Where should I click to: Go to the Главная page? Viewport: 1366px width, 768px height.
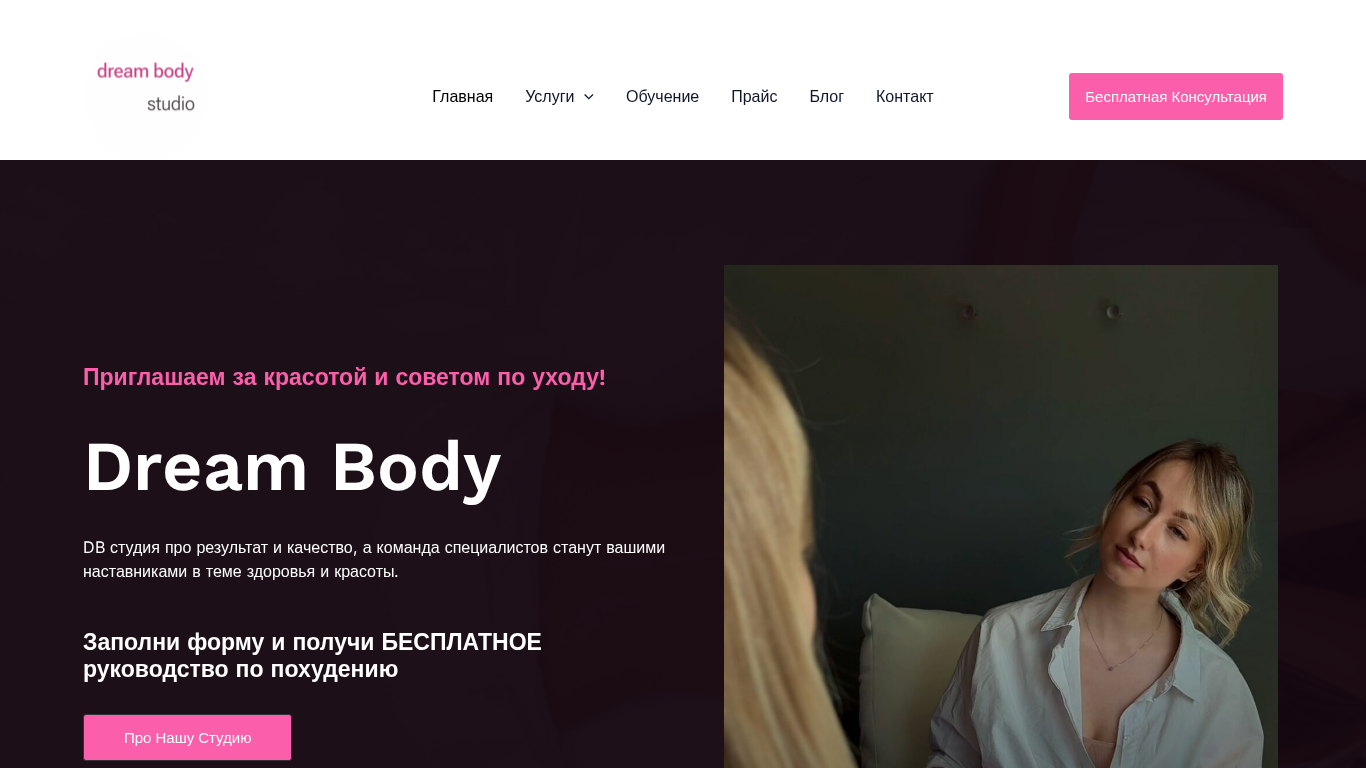[x=462, y=97]
